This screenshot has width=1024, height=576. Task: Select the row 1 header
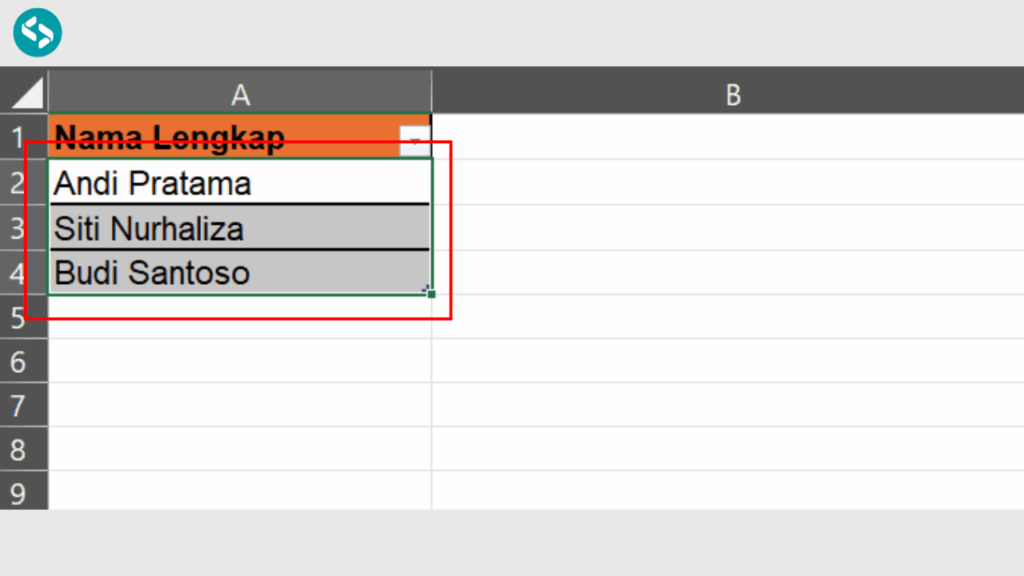pos(18,137)
